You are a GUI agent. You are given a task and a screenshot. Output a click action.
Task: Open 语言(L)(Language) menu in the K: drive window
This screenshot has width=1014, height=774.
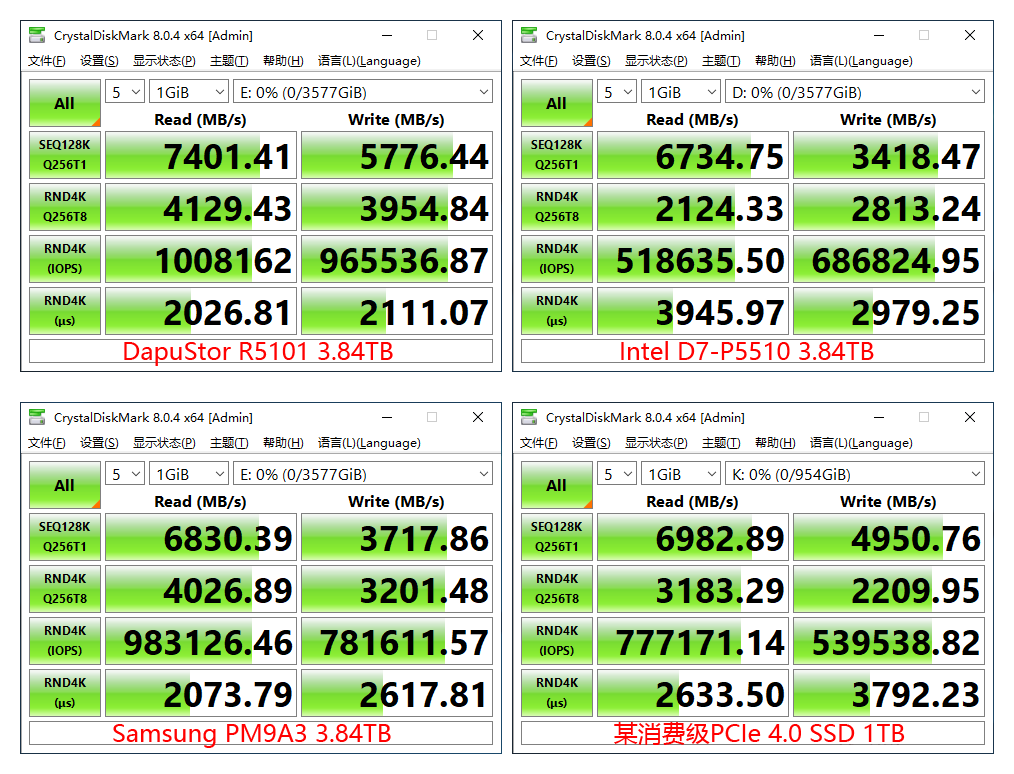(861, 443)
